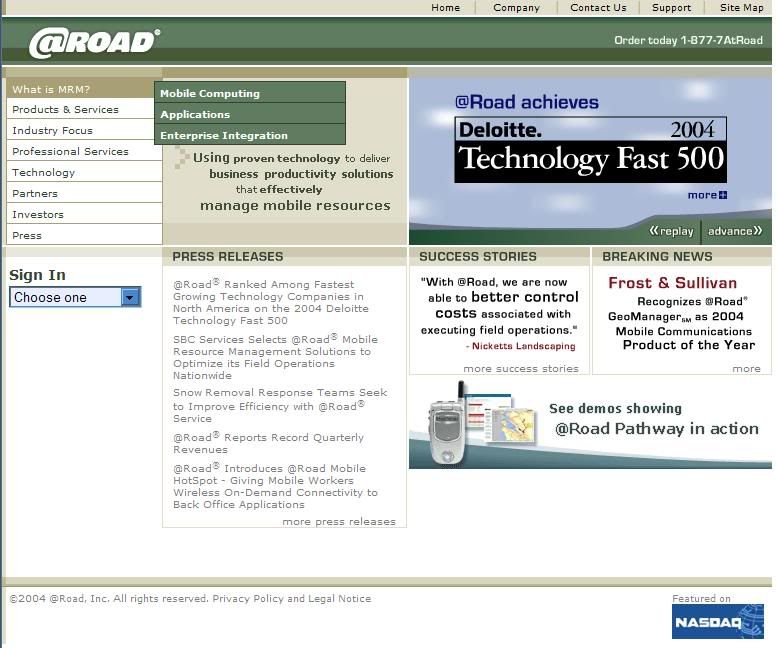Image resolution: width=776 pixels, height=648 pixels.
Task: Open Snow Removal Response Teams press release
Action: tap(280, 405)
